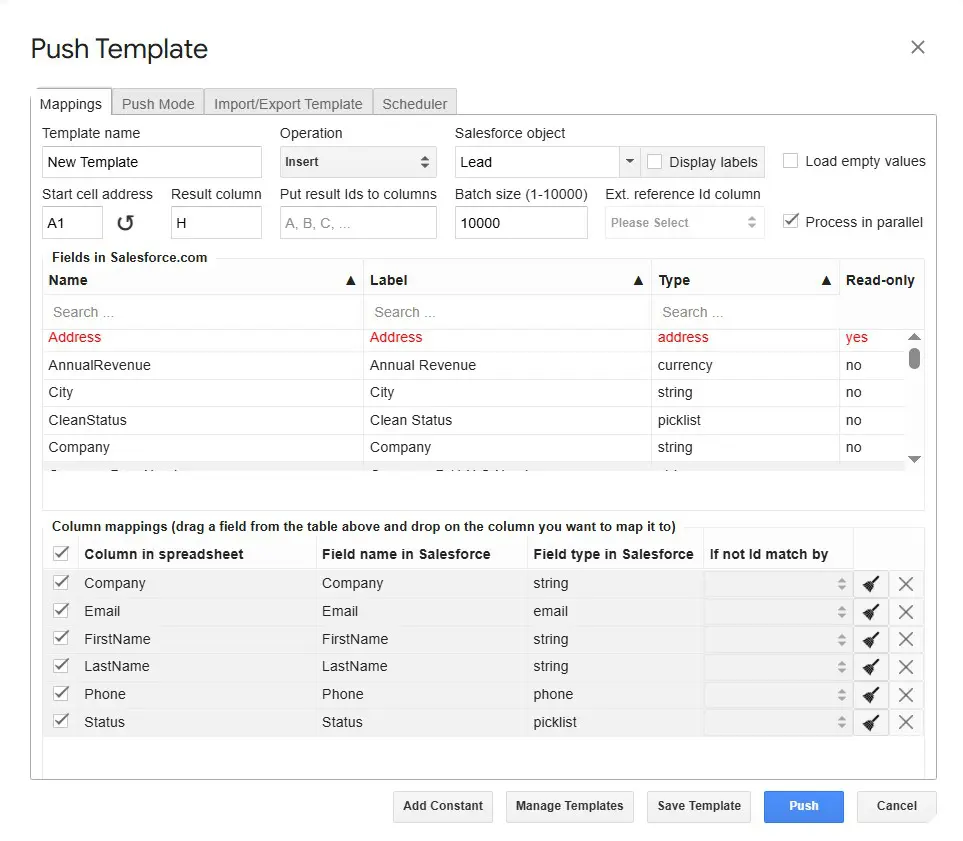The width and height of the screenshot is (963, 841).
Task: Clear the Email mapping with its broom icon
Action: (871, 612)
